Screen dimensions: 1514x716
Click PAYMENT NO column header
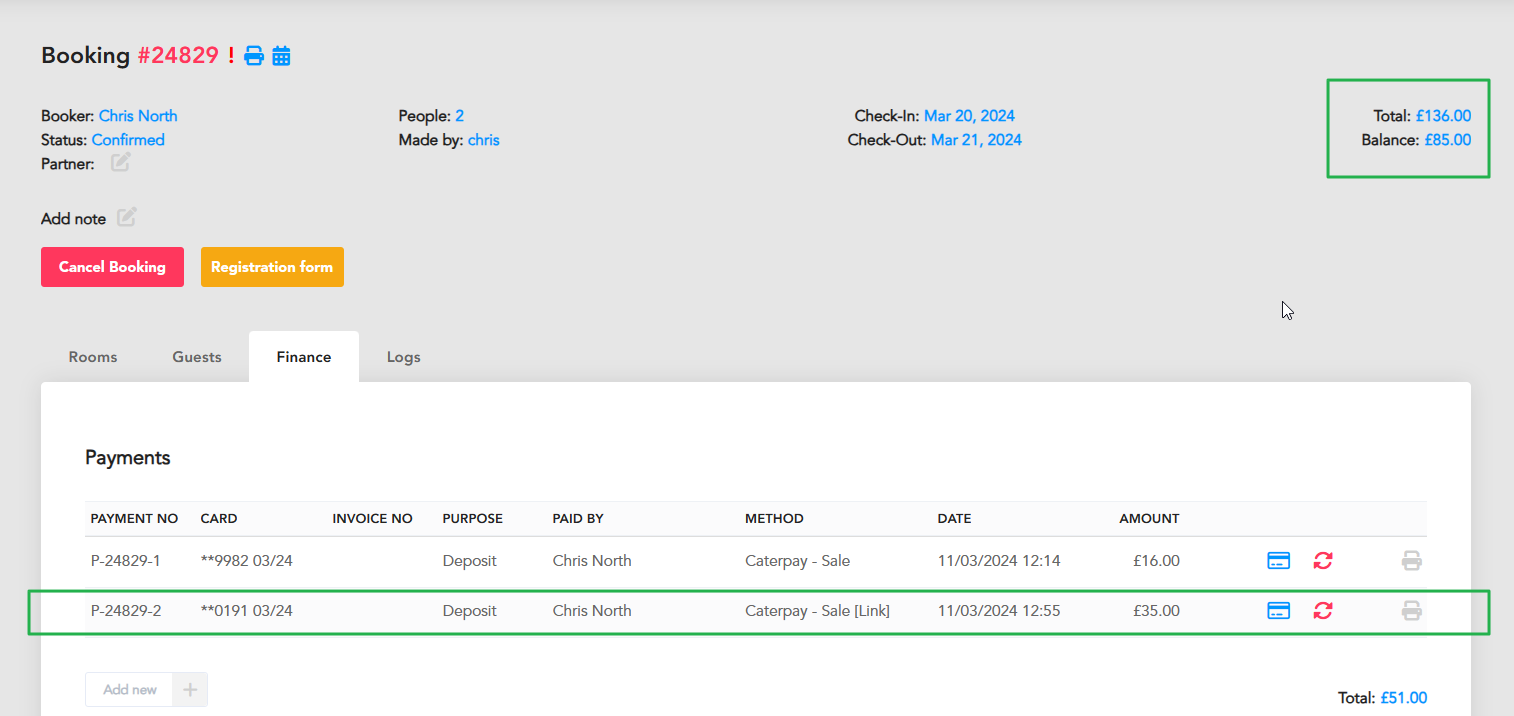tap(134, 519)
